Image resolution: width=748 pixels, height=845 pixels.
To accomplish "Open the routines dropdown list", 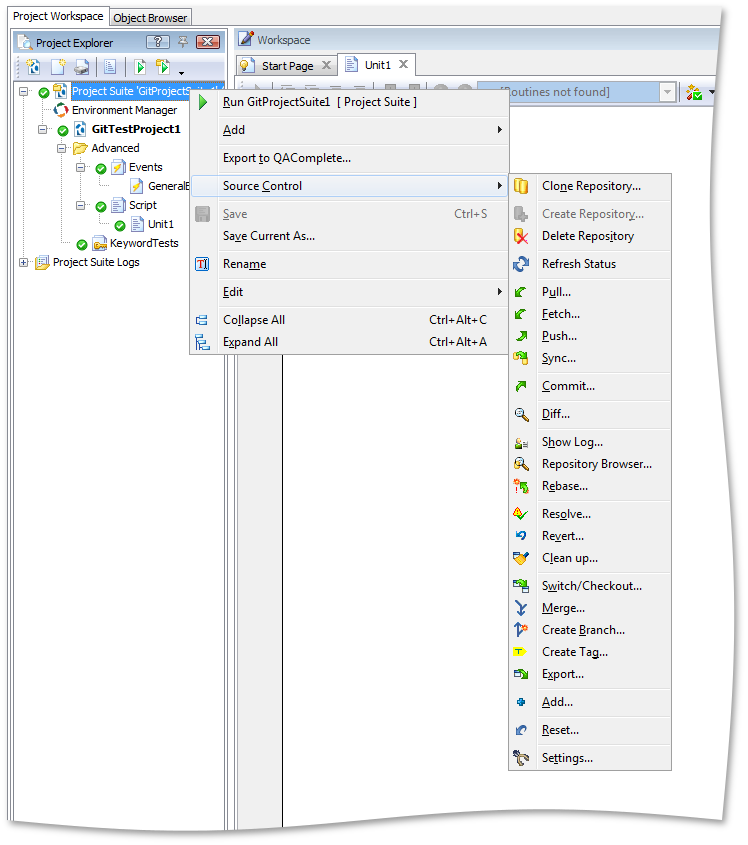I will [x=667, y=92].
